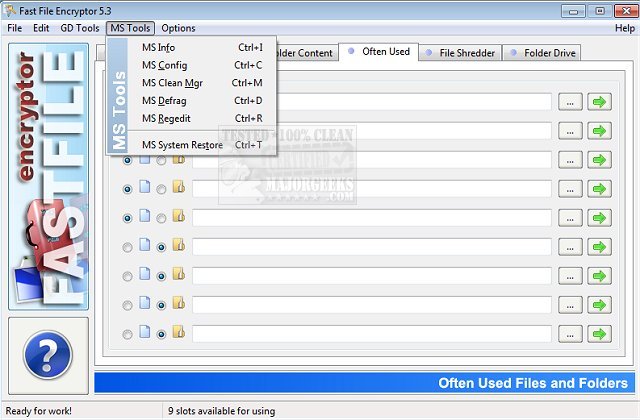640x420 pixels.
Task: Start MS Defrag from the menu
Action: pos(202,100)
